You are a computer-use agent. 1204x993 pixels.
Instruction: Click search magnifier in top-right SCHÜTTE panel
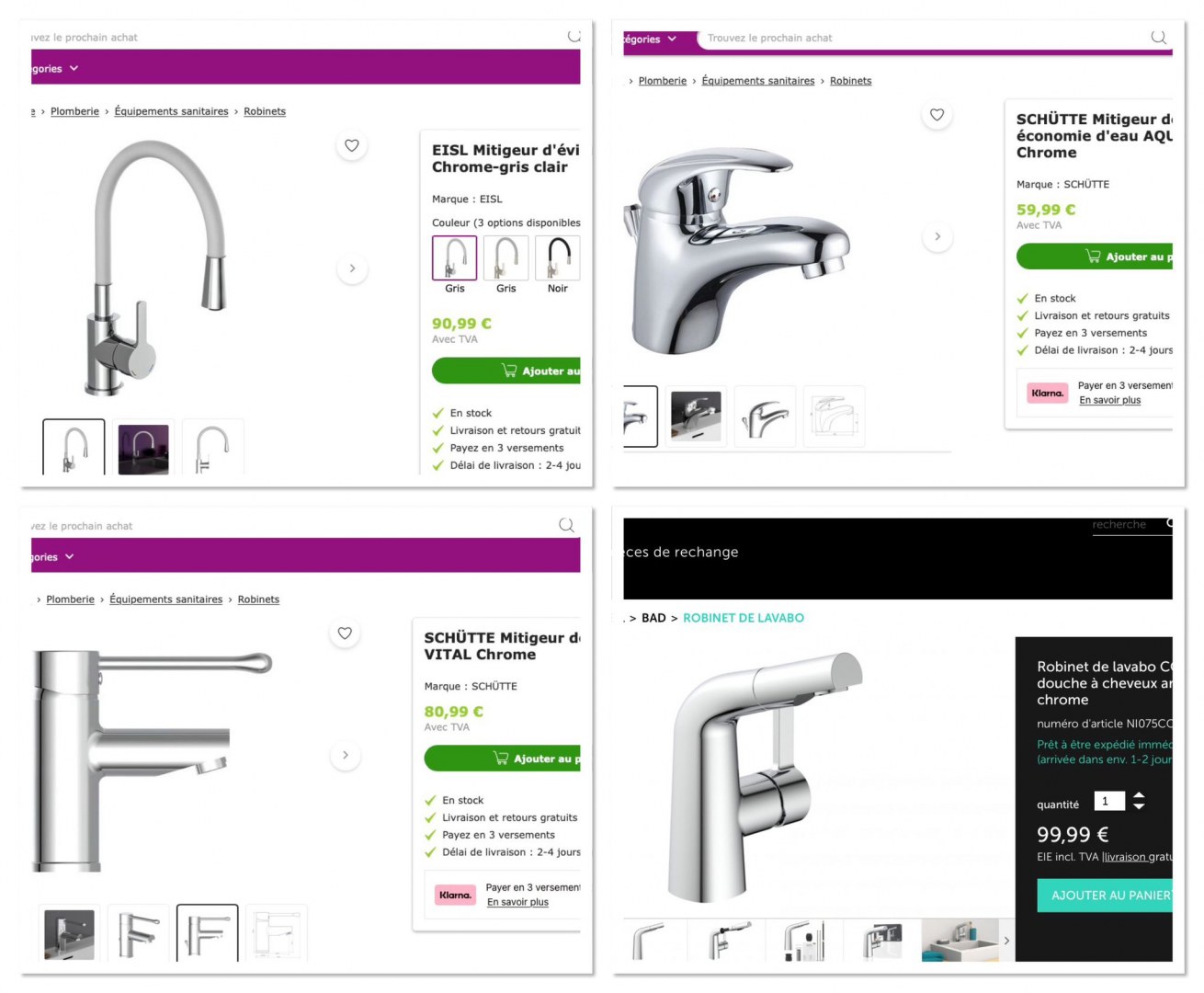(x=1158, y=37)
